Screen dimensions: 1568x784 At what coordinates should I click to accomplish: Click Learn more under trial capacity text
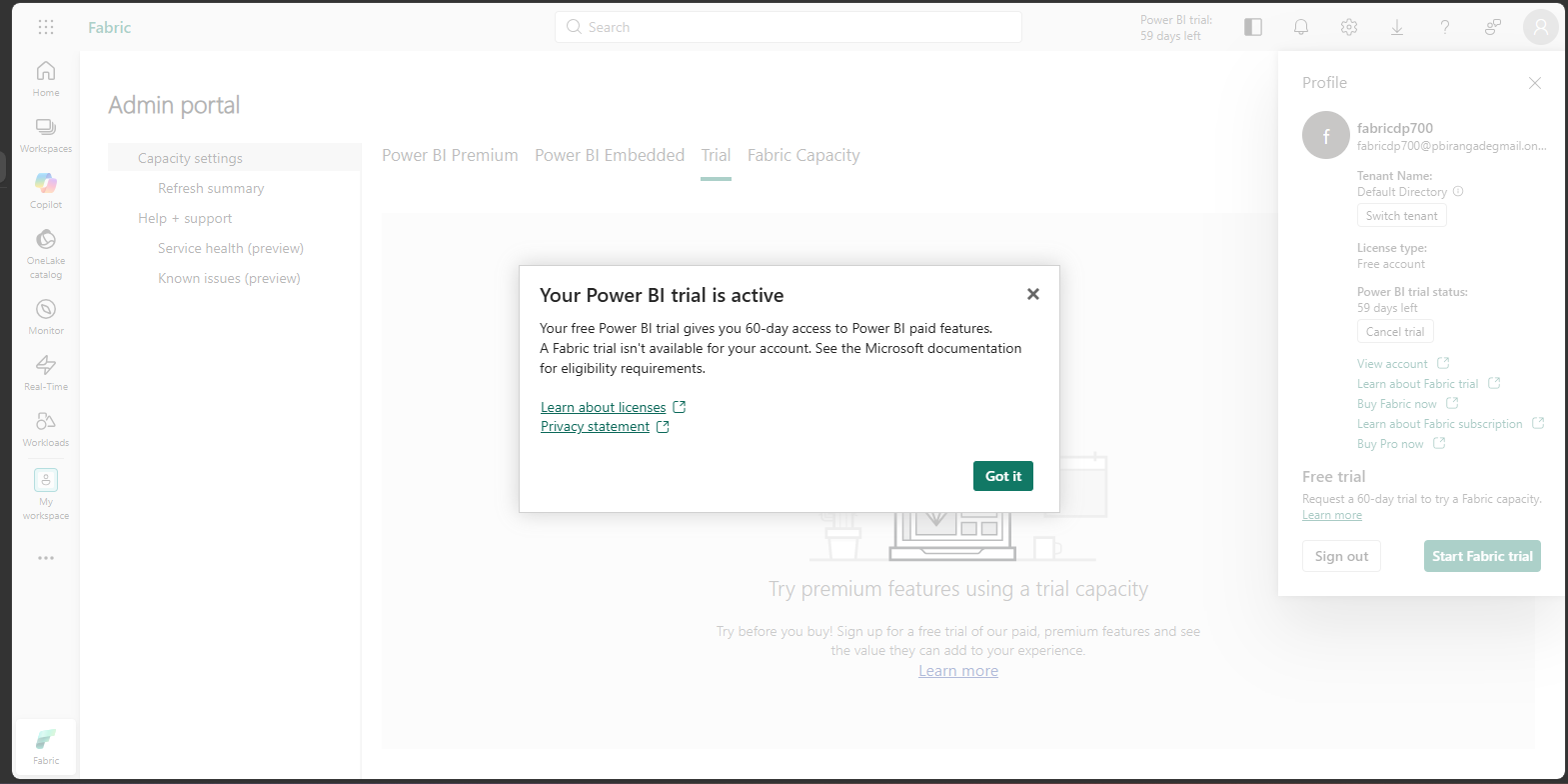click(x=958, y=671)
